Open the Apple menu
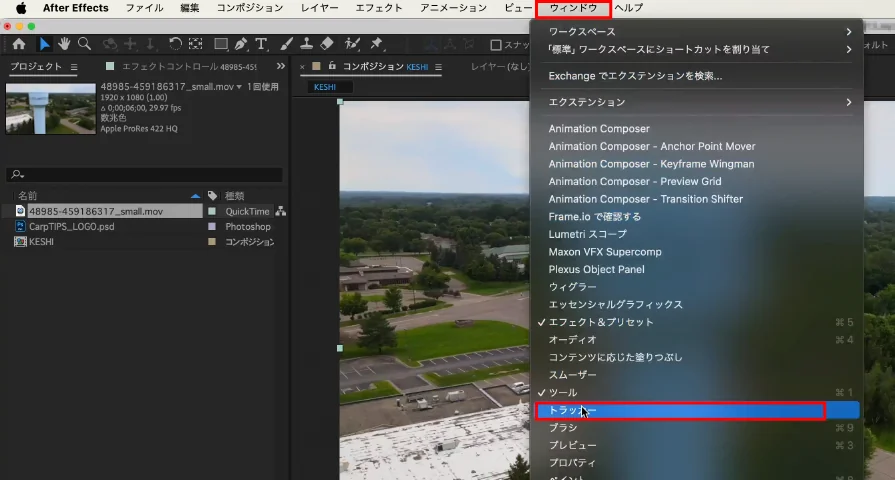Screen dimensions: 895x480 tap(21, 8)
